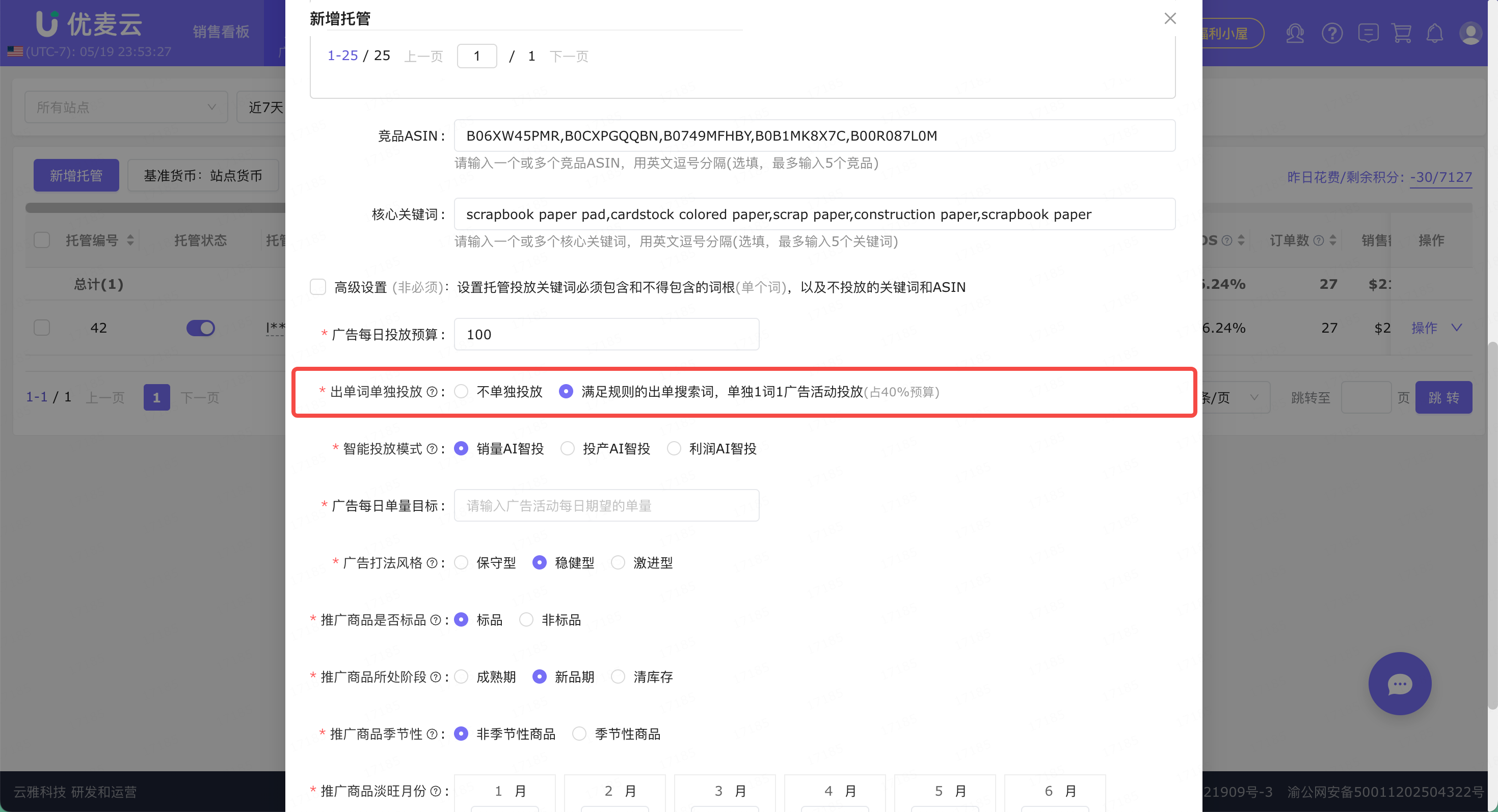Open the notification bell icon
The image size is (1498, 812).
(1435, 33)
